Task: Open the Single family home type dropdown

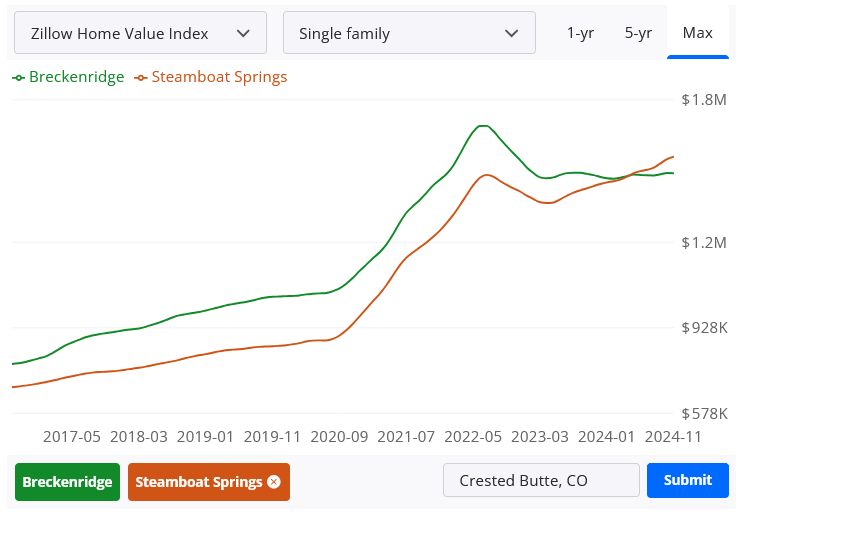Action: pos(409,33)
